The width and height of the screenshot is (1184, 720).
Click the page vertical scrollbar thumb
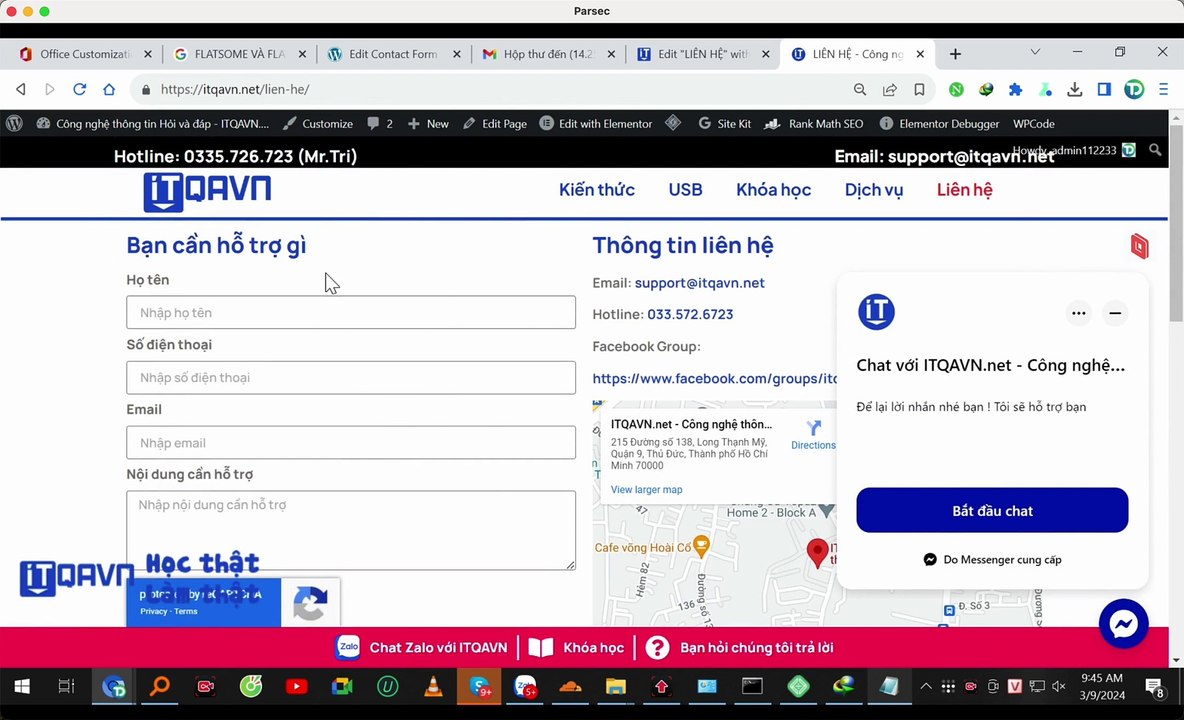click(x=1176, y=224)
